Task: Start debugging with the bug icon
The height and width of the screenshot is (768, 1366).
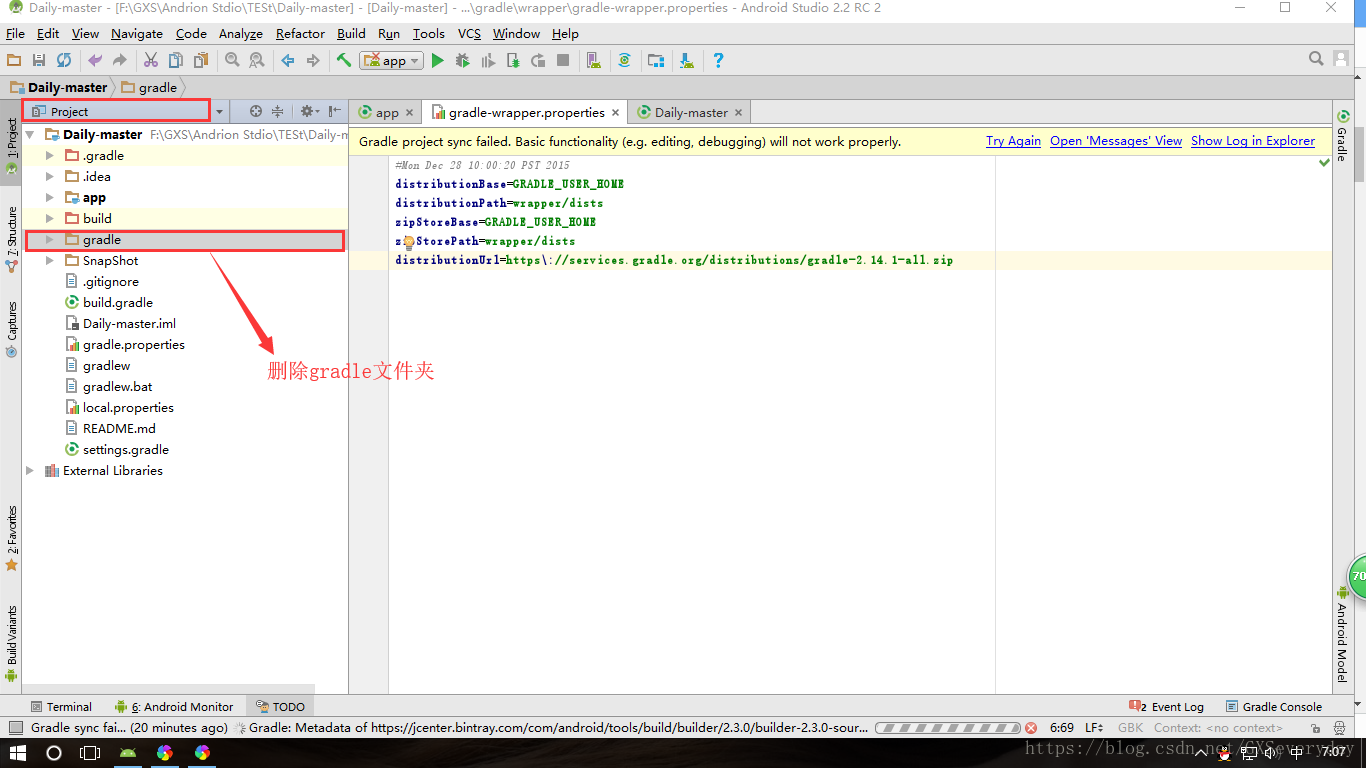Action: 462,61
